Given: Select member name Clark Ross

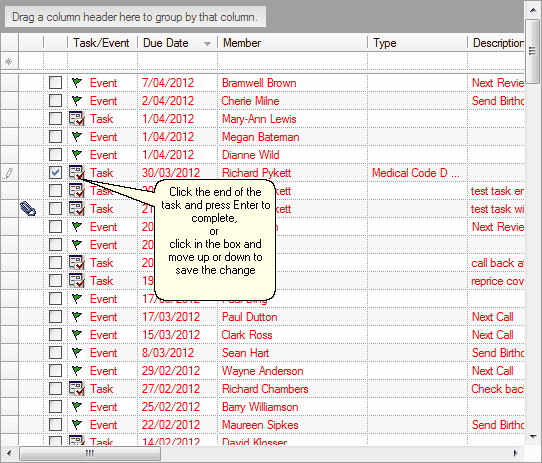Looking at the screenshot, I should point(247,334).
